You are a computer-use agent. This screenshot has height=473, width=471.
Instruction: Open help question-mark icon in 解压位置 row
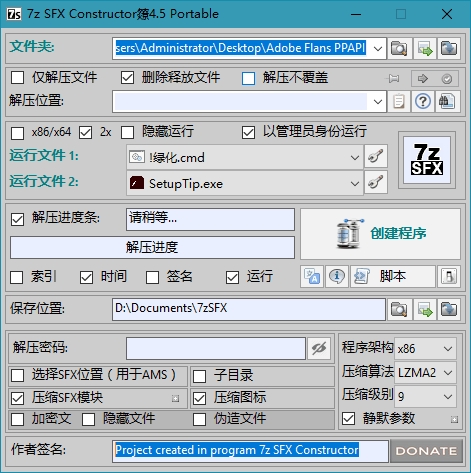click(x=423, y=101)
